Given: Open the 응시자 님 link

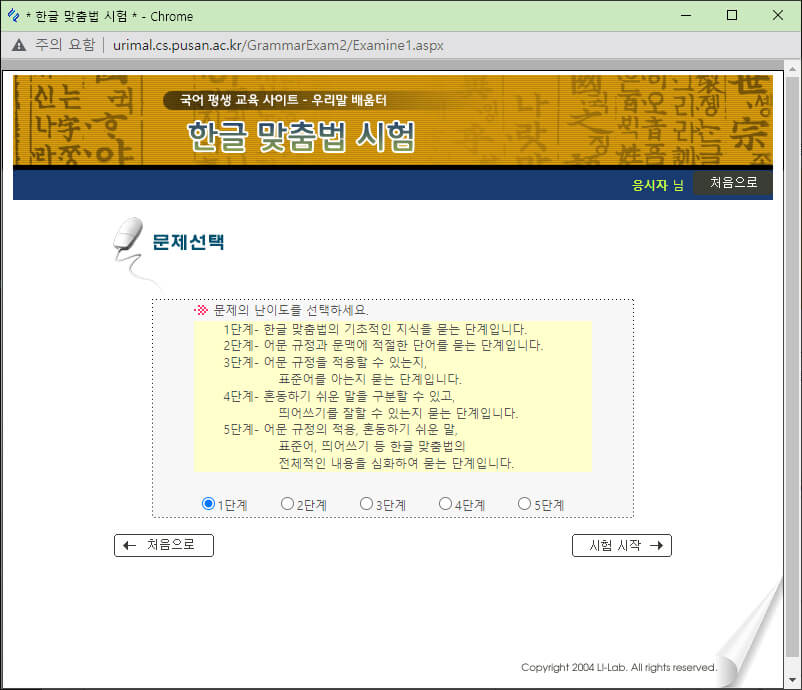Looking at the screenshot, I should pos(657,185).
